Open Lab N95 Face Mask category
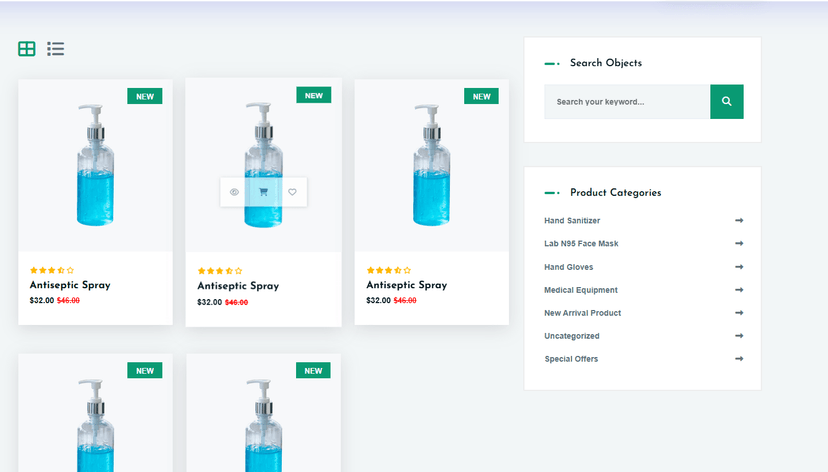 point(581,243)
